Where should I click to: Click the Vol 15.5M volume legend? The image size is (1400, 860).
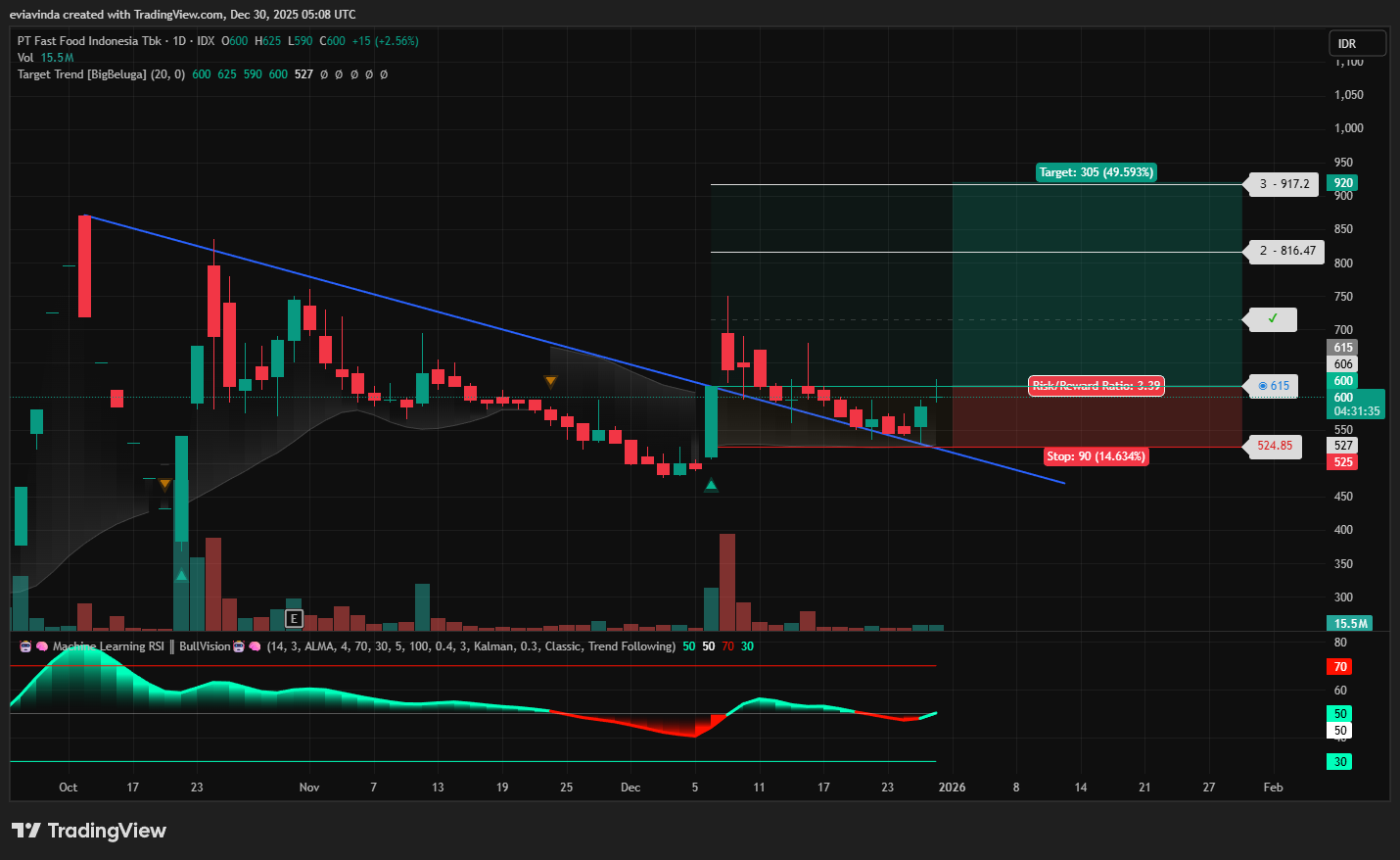pos(45,58)
